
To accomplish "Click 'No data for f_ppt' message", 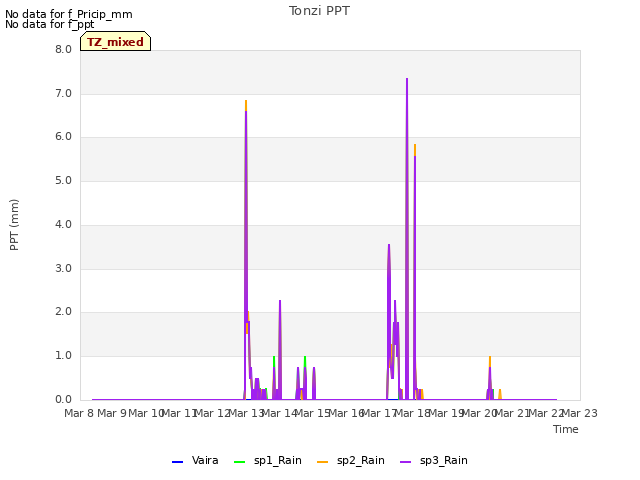I will (x=49, y=24).
